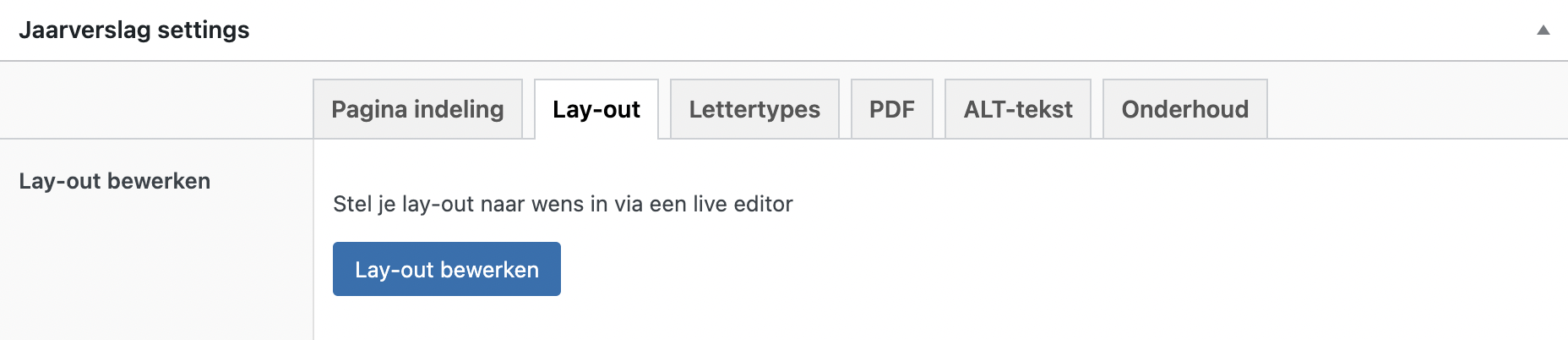Viewport: 1568px width, 340px height.
Task: Click the Lay-out bewerken field label
Action: click(115, 181)
